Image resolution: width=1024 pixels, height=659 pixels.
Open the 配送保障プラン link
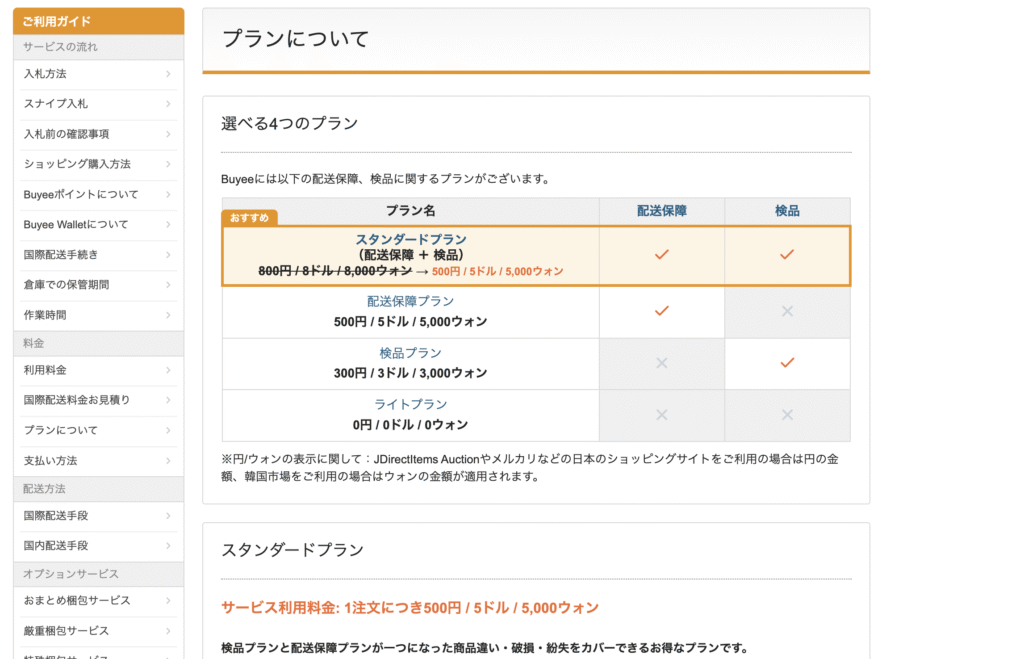point(410,301)
